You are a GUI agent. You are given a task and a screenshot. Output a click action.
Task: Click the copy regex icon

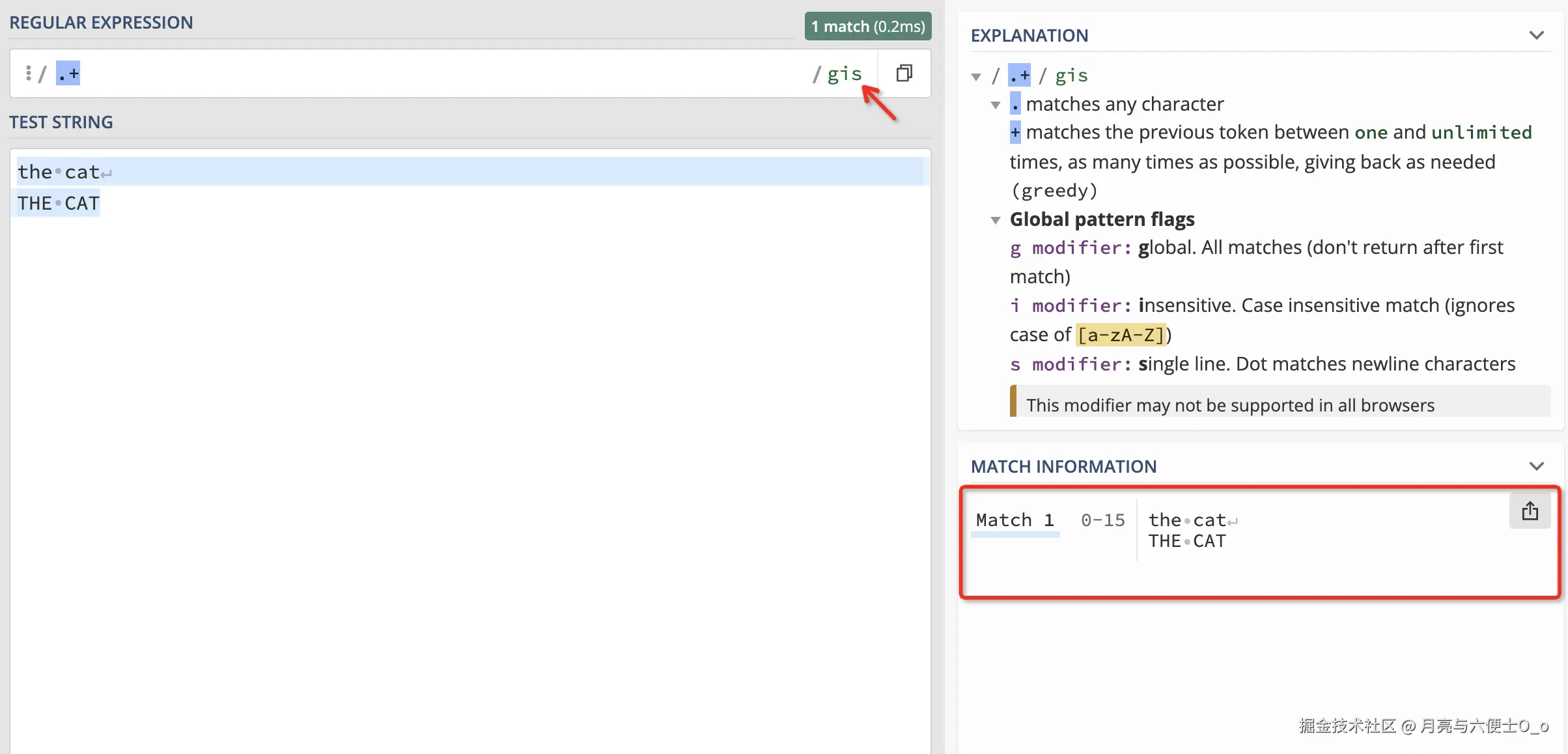tap(904, 73)
